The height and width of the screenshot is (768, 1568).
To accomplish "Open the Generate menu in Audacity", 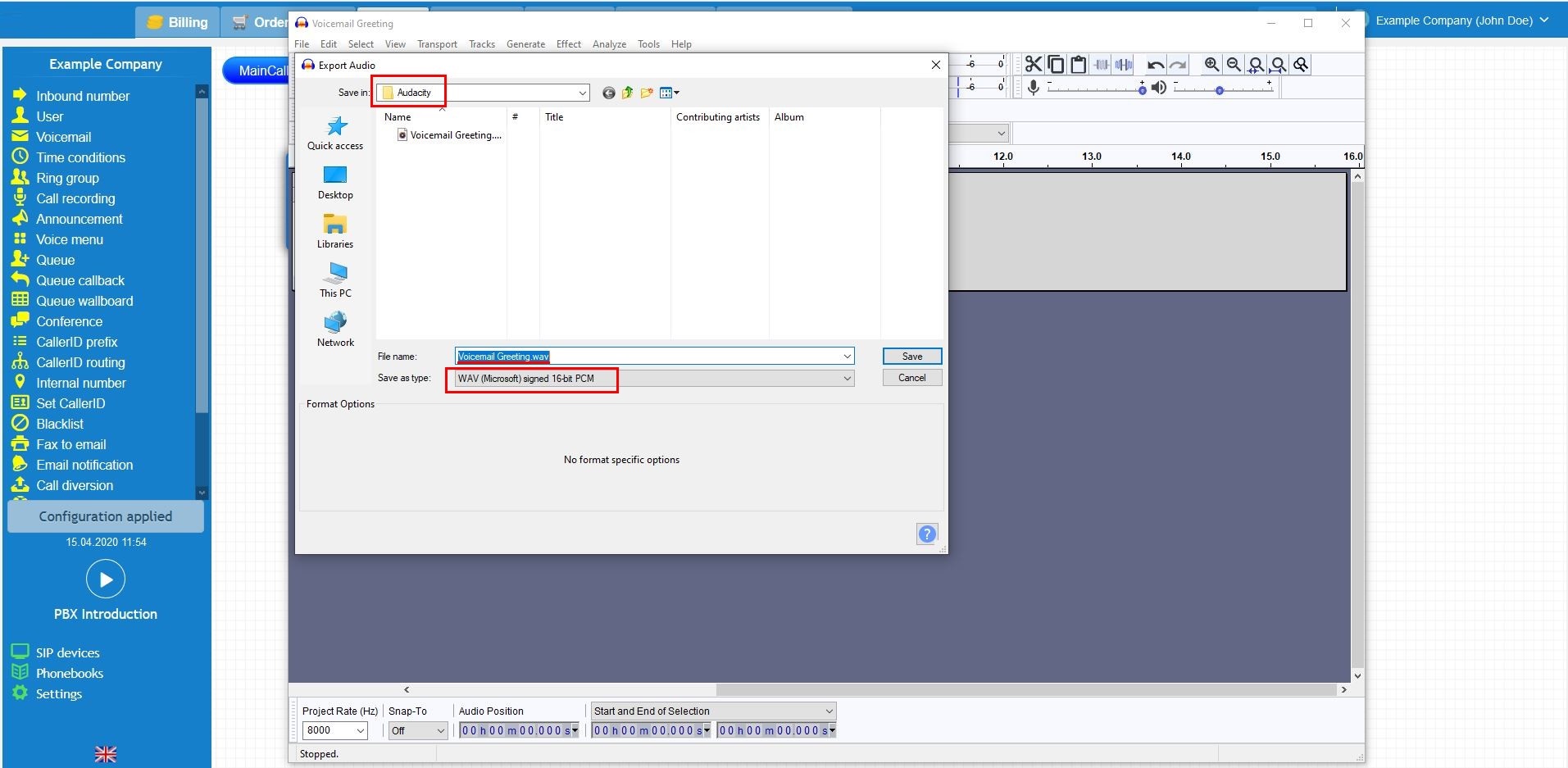I will (525, 44).
